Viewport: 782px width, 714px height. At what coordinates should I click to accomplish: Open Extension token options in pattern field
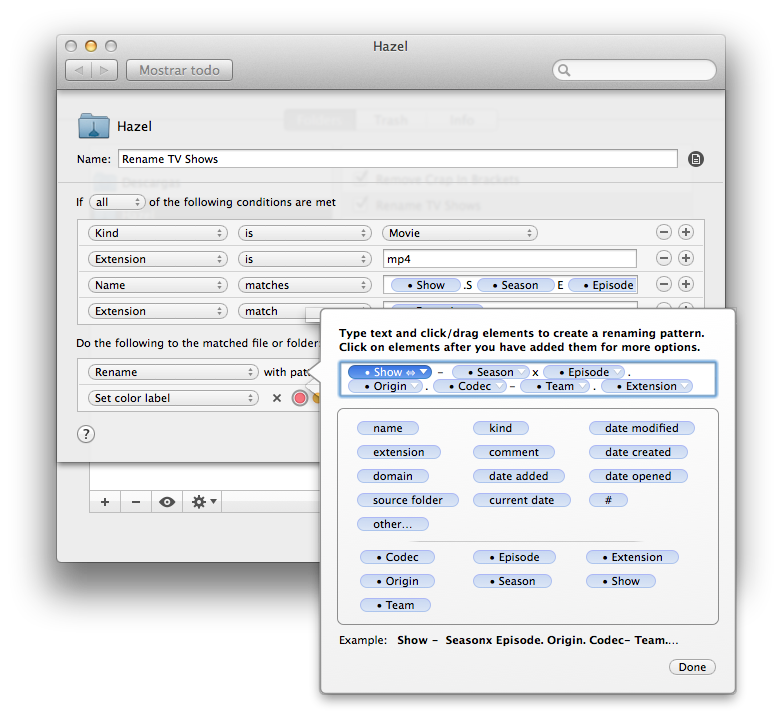click(685, 386)
